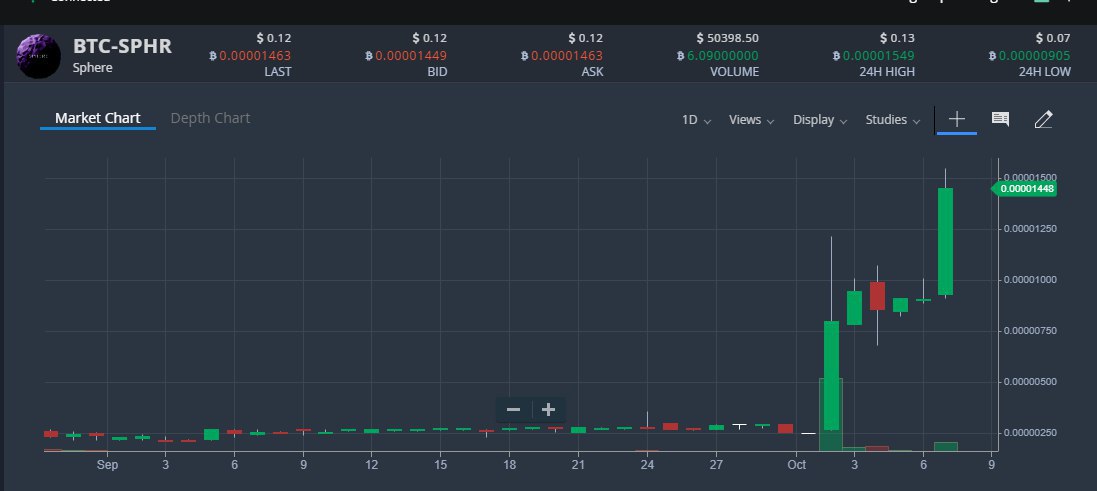Open the Display dropdown menu

(820, 120)
